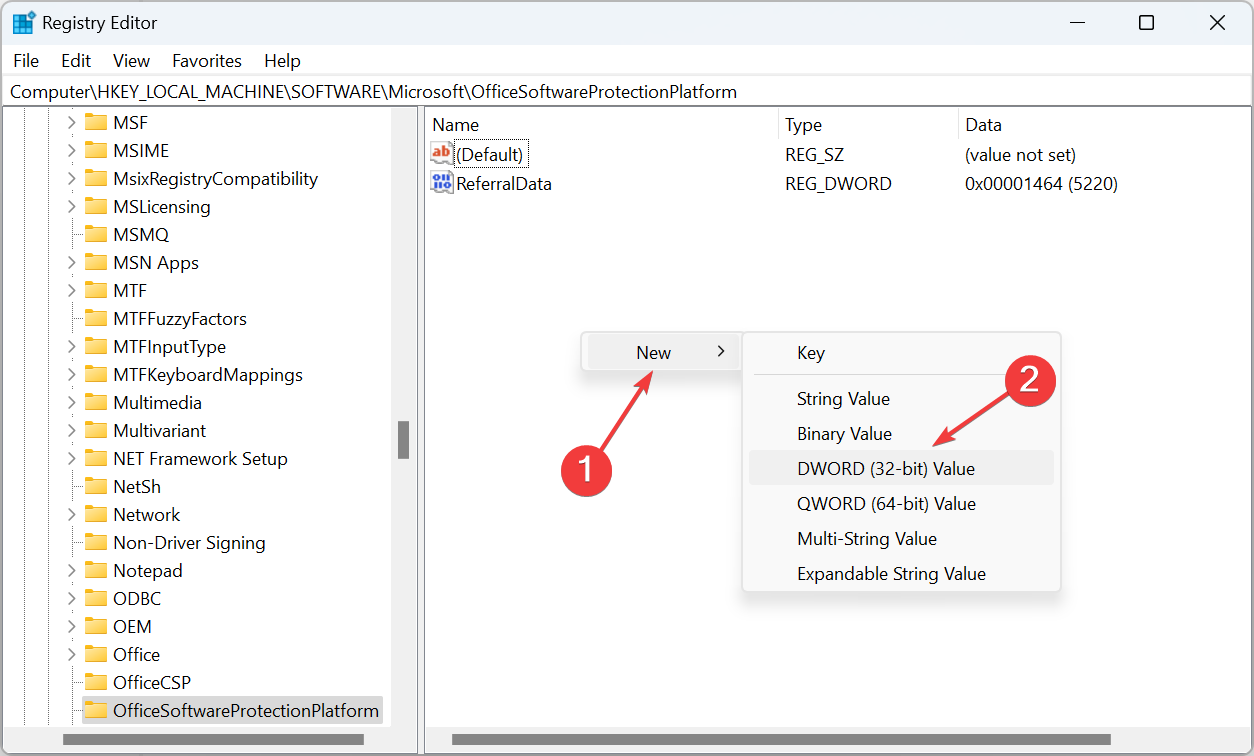This screenshot has width=1254, height=756.
Task: Pick Multi-String Value from submenu
Action: pos(901,539)
